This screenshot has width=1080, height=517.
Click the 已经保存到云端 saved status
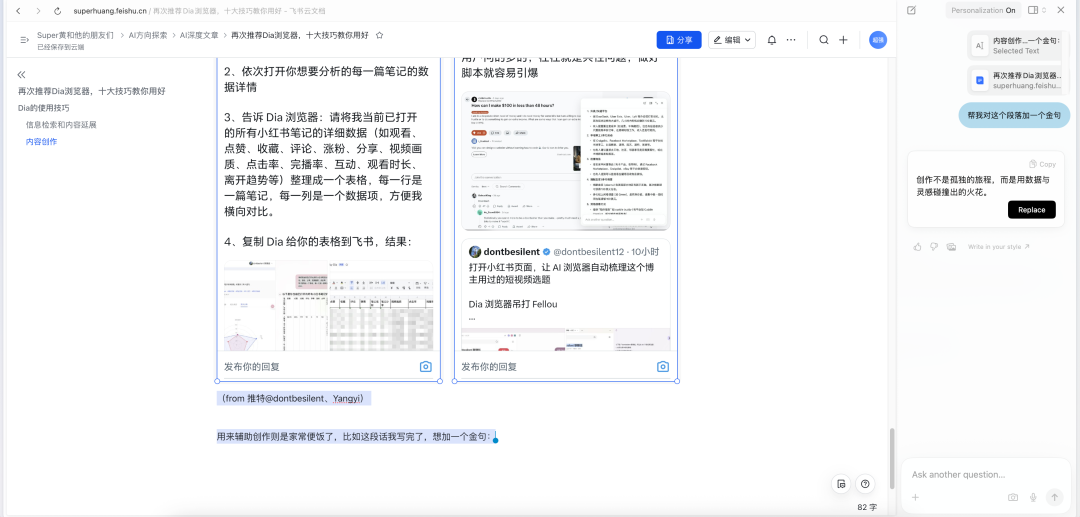(x=61, y=47)
